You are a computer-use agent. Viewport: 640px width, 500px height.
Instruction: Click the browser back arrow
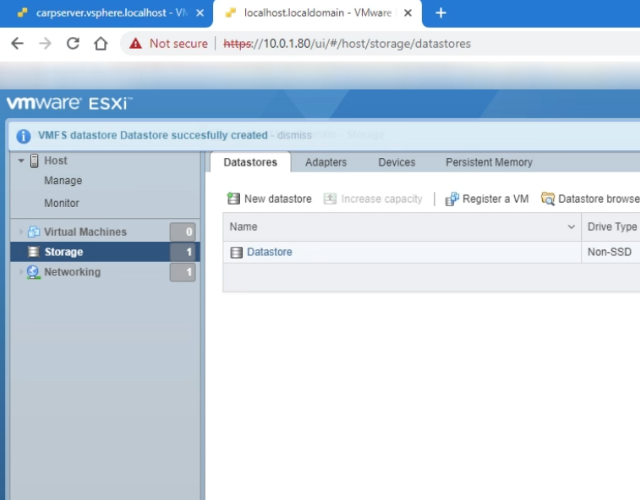[x=17, y=43]
